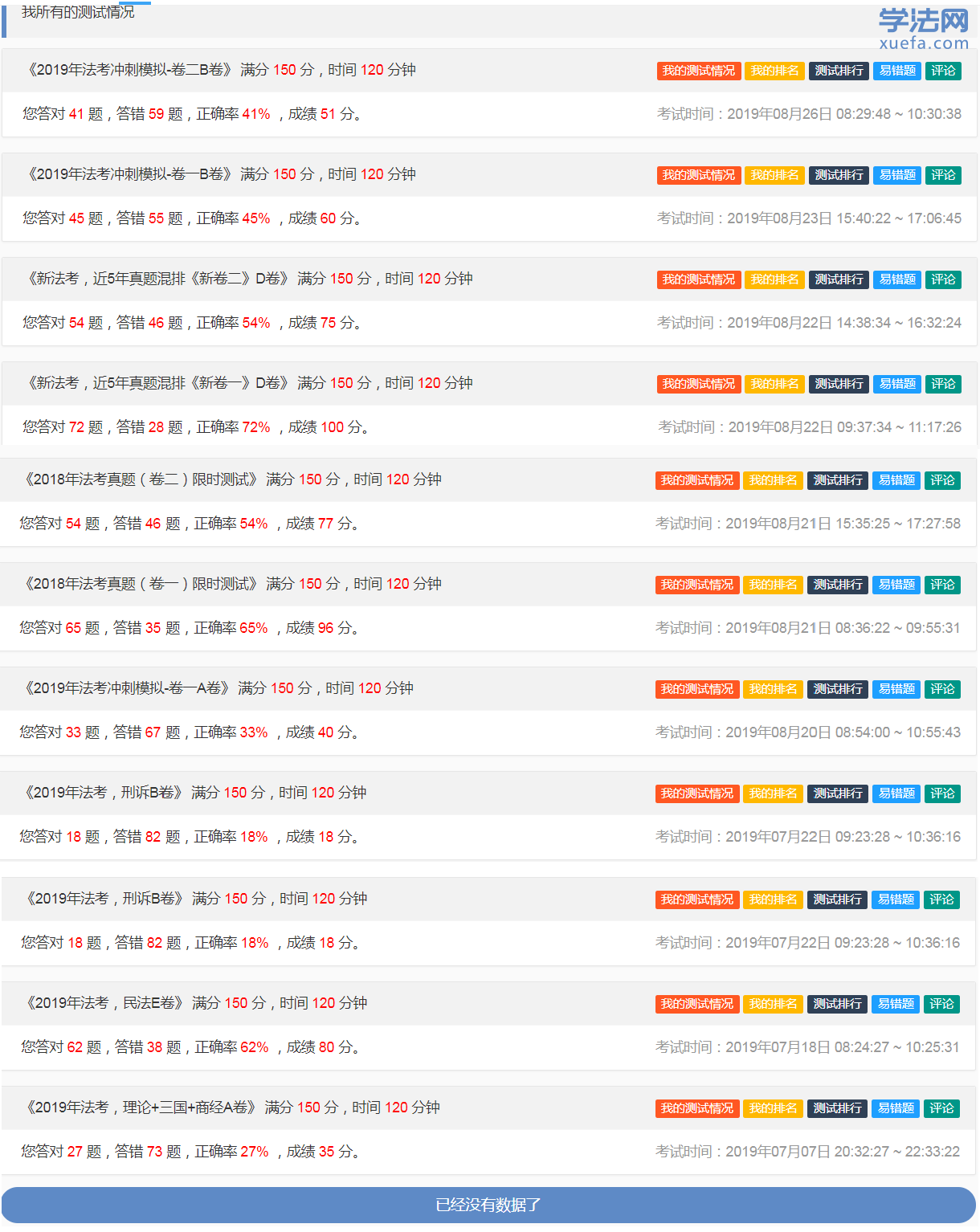
Task: Open 评论 for 2018年法考真题卷二
Action: pos(942,480)
